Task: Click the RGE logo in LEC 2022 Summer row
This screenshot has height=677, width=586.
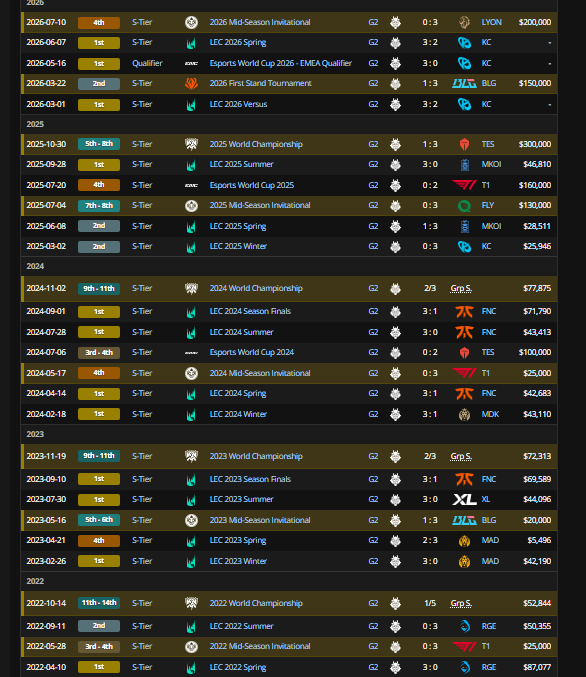Action: coord(465,626)
